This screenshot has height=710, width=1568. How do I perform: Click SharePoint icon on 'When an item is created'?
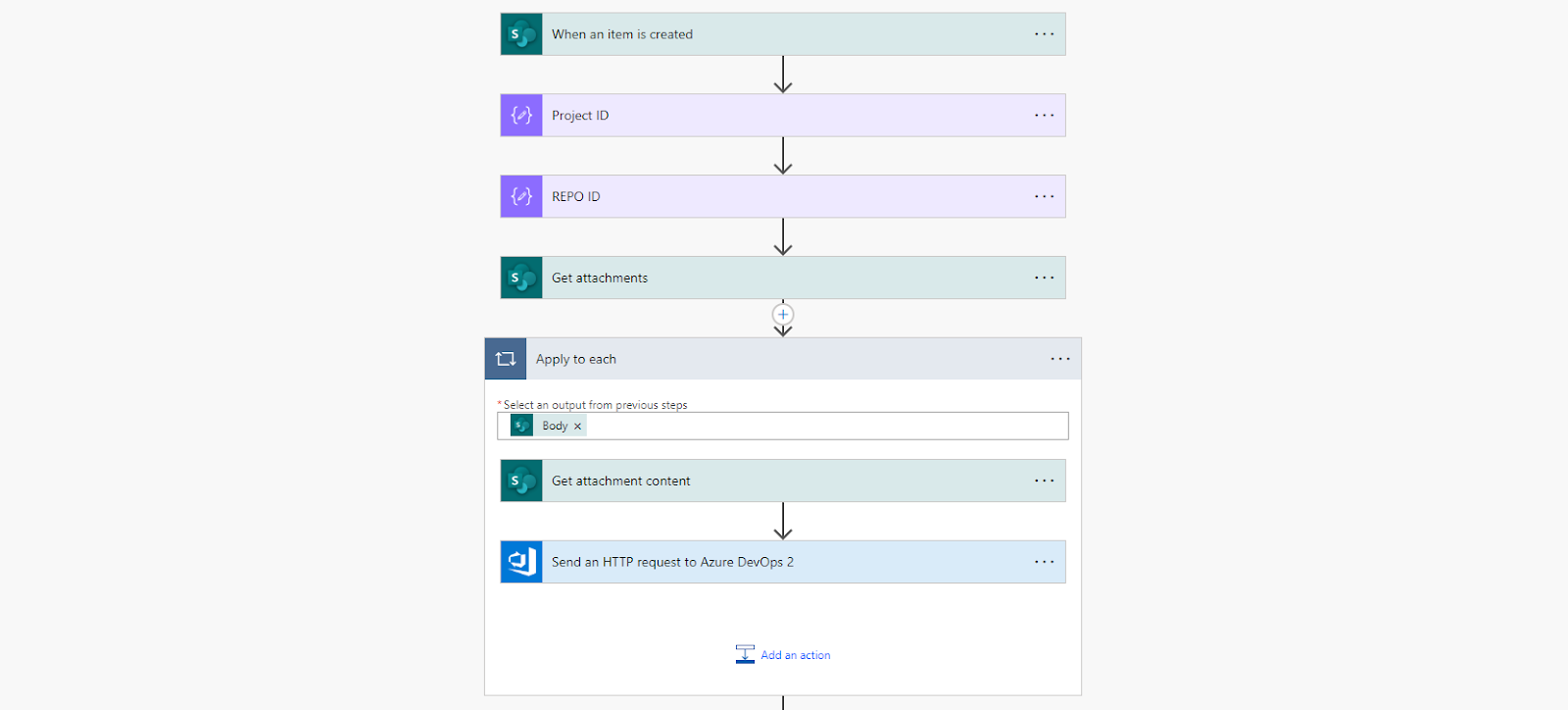521,34
